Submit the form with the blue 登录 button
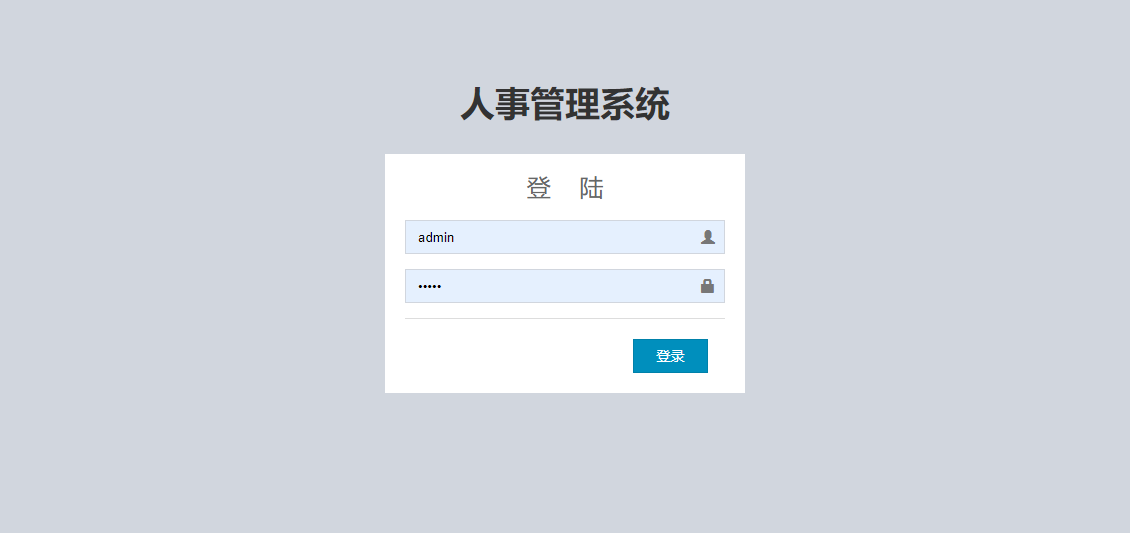Screen dimensions: 1130x533 coord(670,356)
